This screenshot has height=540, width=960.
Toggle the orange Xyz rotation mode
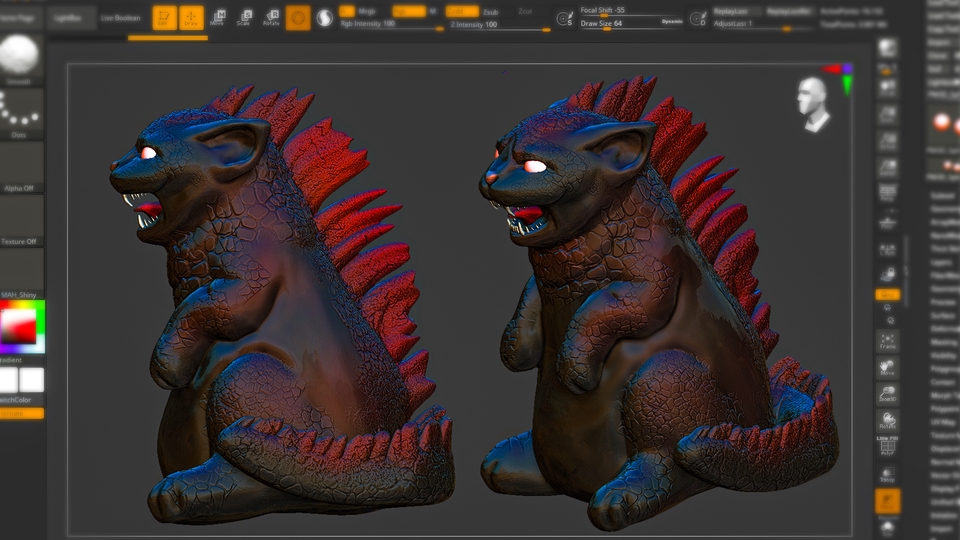click(888, 294)
